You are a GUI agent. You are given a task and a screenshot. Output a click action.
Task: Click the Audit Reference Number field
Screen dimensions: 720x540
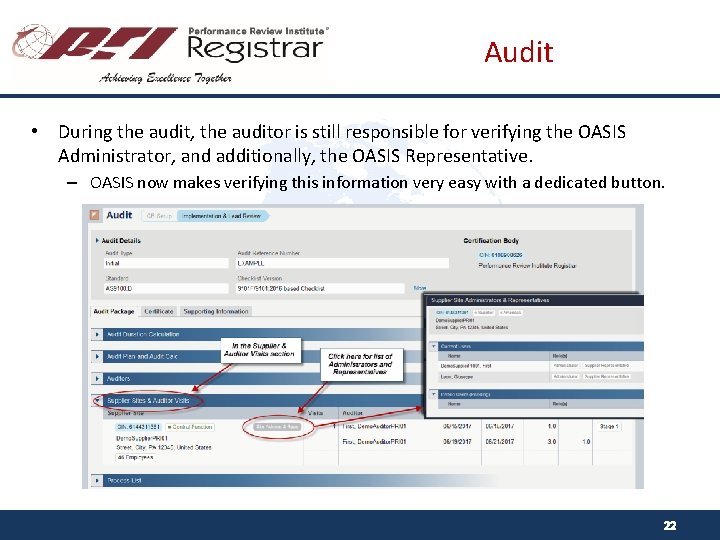343,263
